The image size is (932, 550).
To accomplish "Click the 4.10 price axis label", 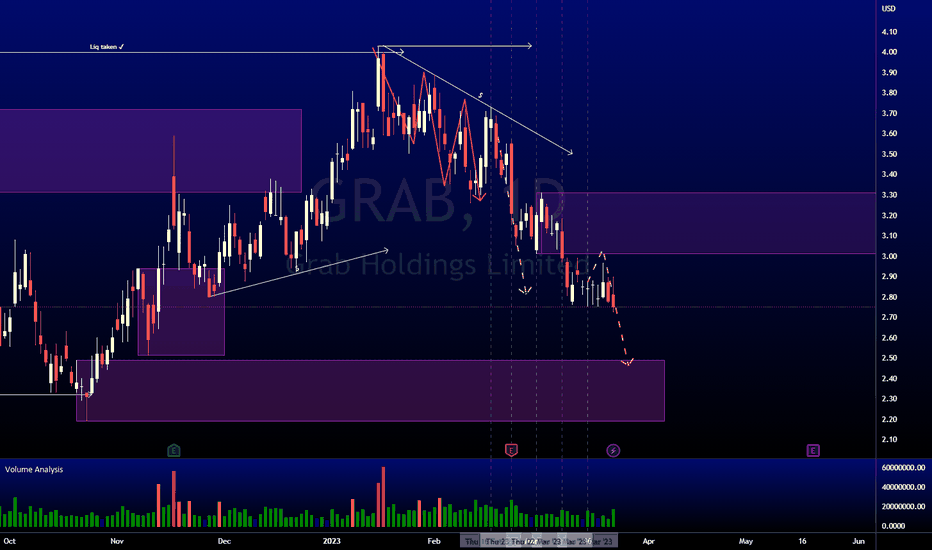I will coord(889,32).
